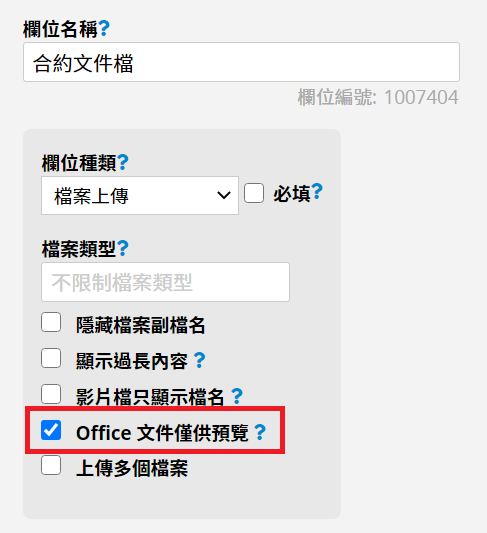Click the Office 文件僅供預覽 label text
Viewport: 487px width, 533px height.
[162, 433]
